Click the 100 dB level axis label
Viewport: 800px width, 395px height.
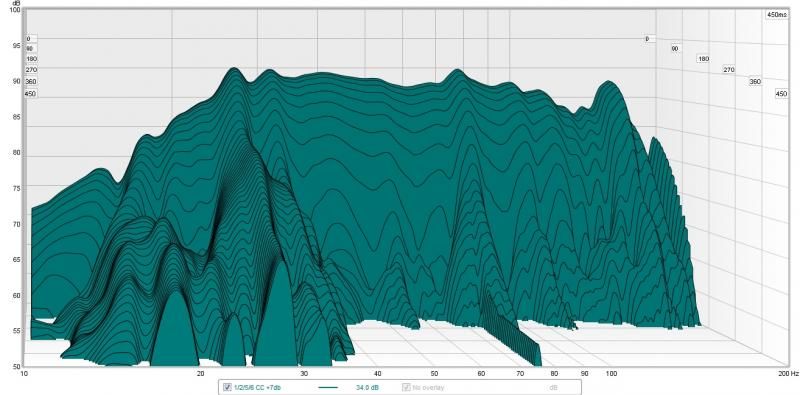coord(15,10)
